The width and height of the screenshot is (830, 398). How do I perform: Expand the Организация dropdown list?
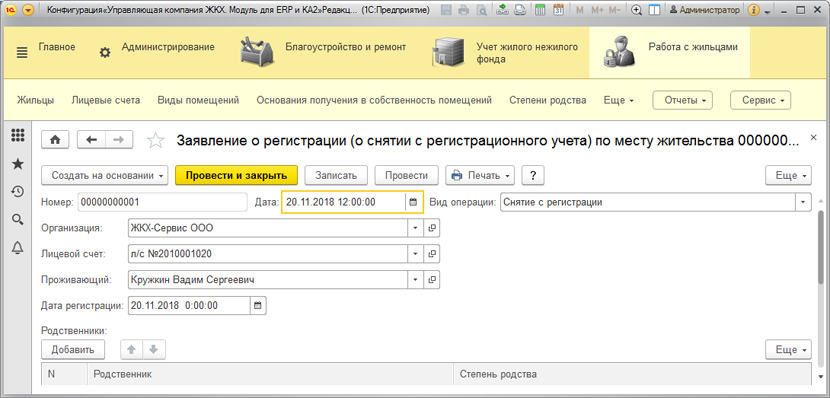pyautogui.click(x=414, y=228)
